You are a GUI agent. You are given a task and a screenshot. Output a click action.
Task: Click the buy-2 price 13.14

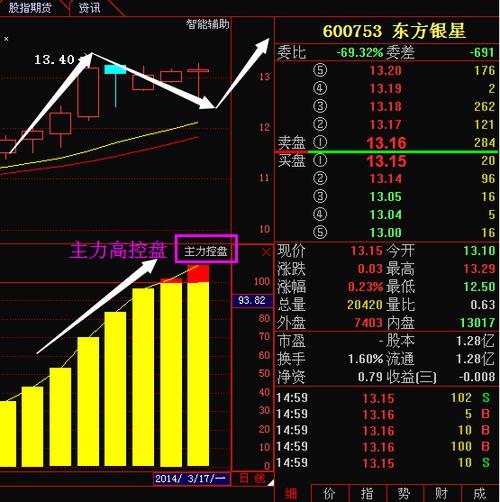point(385,179)
